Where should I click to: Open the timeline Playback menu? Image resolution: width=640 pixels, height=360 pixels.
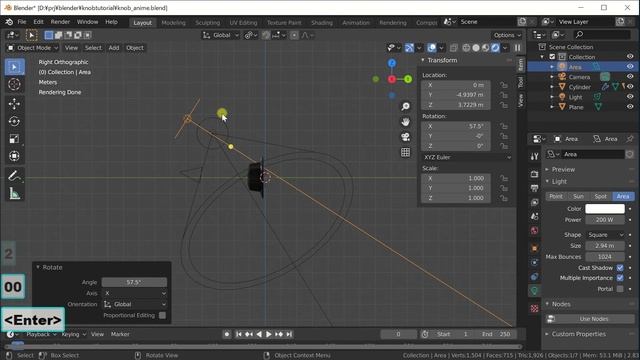pyautogui.click(x=41, y=334)
